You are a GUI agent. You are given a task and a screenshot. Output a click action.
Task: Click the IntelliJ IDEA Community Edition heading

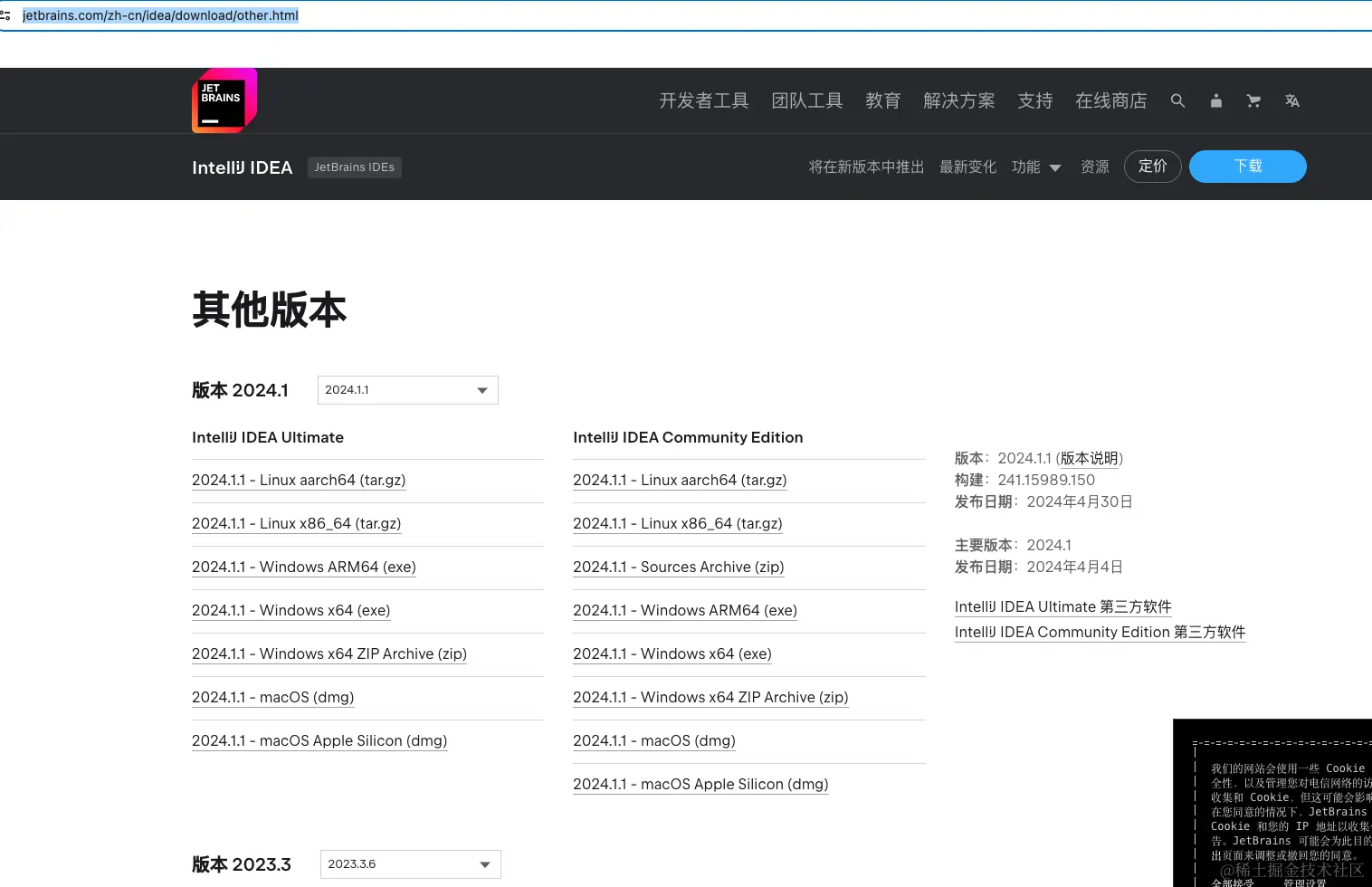click(688, 438)
